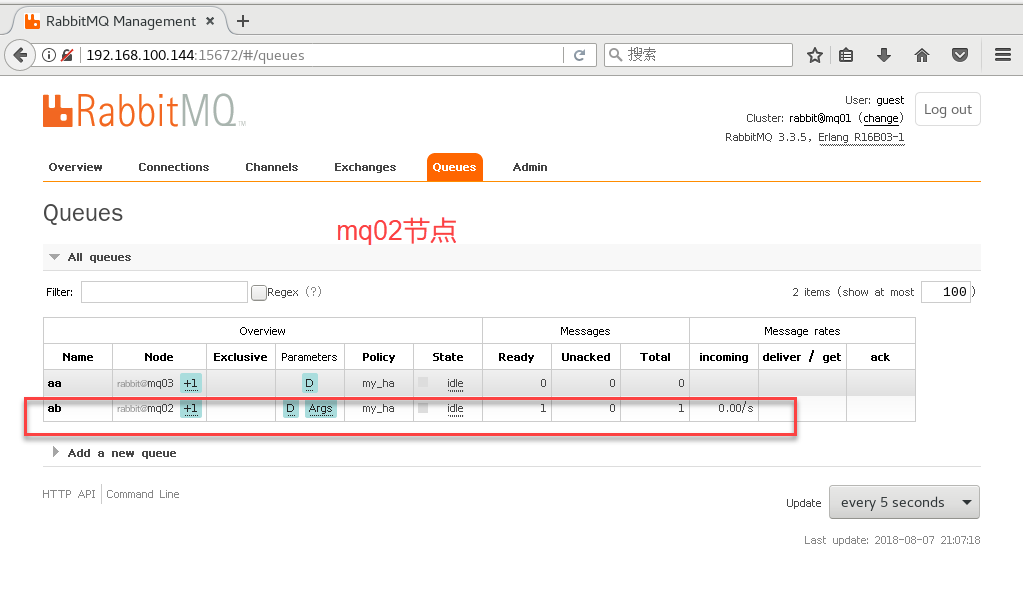1023x609 pixels.
Task: Click the insecure connection lock icon
Action: click(67, 55)
